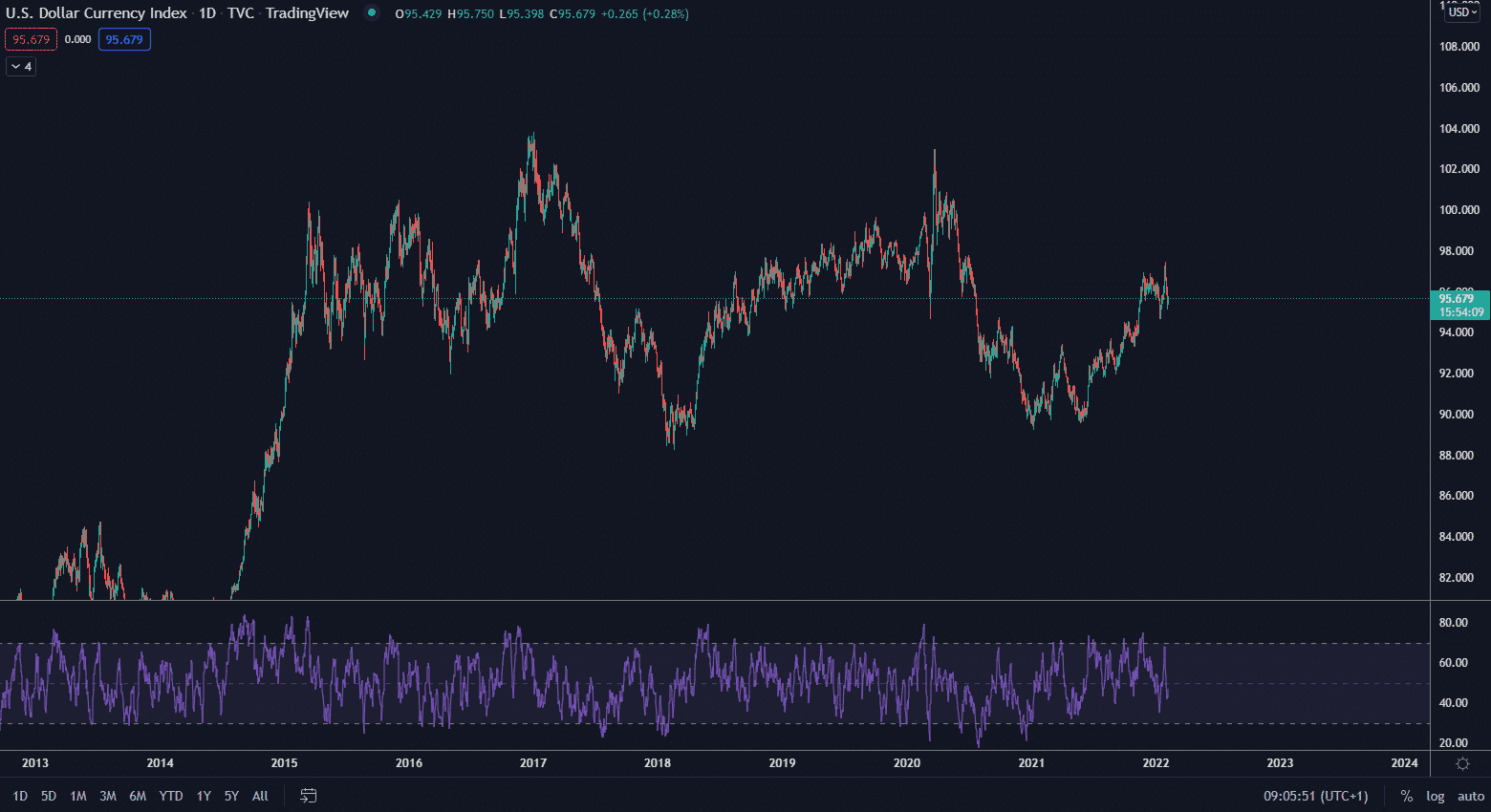The height and width of the screenshot is (812, 1491).
Task: Show the All time range
Action: (260, 796)
